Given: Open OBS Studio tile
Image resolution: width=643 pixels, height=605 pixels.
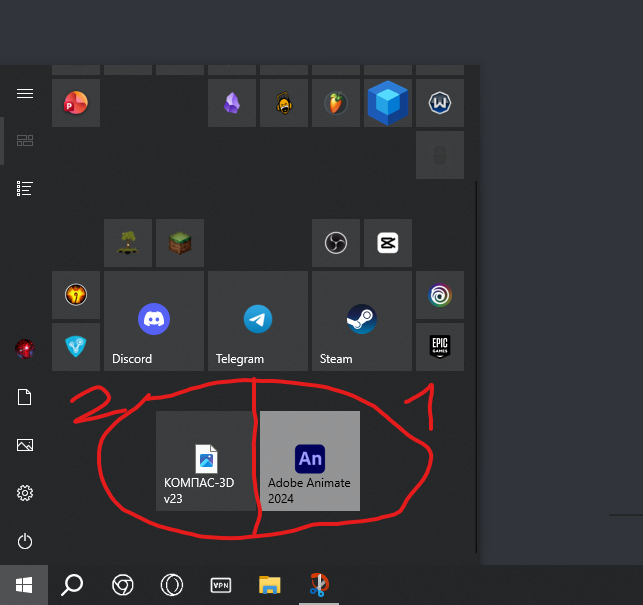Looking at the screenshot, I should (335, 243).
